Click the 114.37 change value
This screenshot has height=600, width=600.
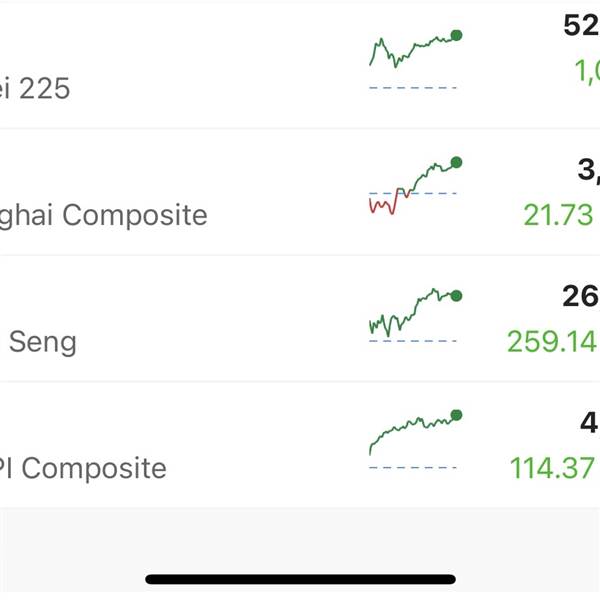click(553, 468)
